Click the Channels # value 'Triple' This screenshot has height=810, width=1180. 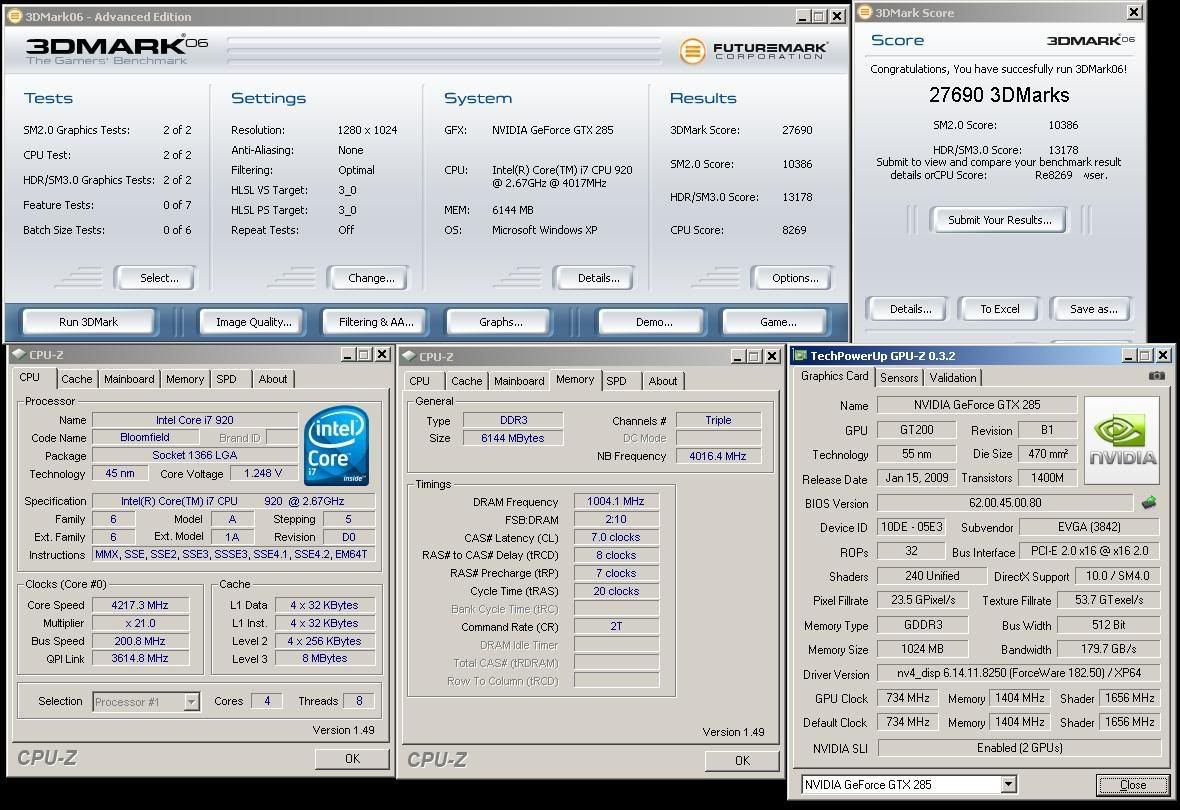point(718,420)
